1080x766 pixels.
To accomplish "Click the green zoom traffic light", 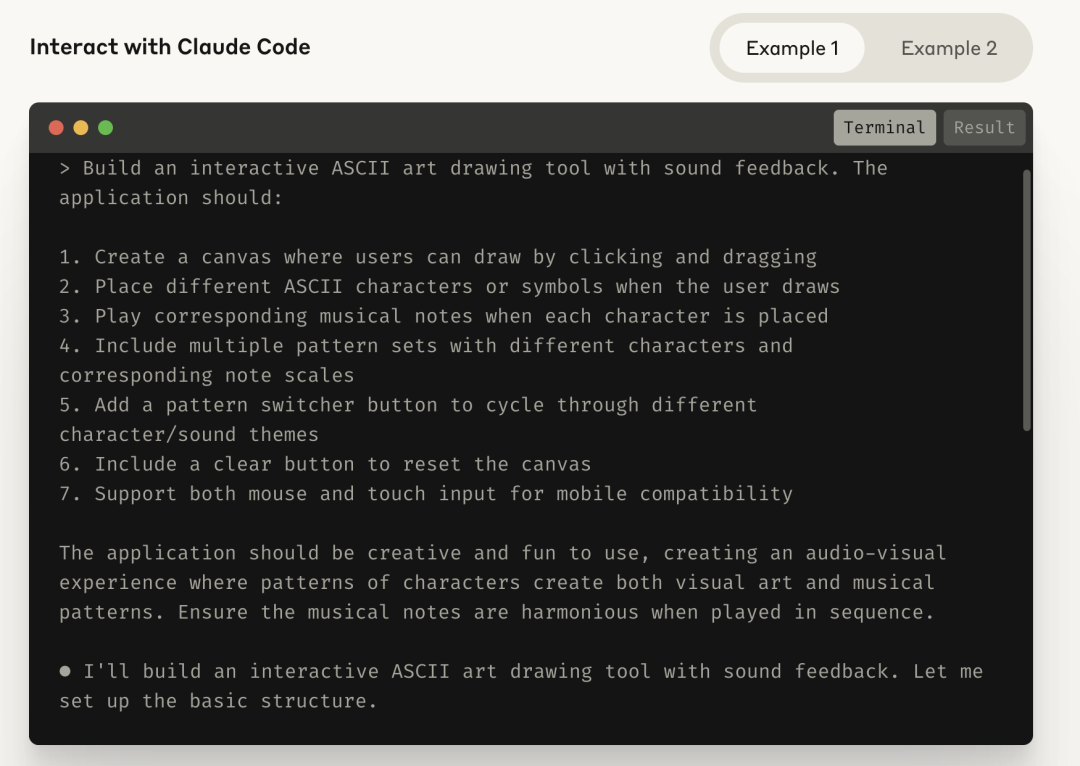I will (105, 127).
